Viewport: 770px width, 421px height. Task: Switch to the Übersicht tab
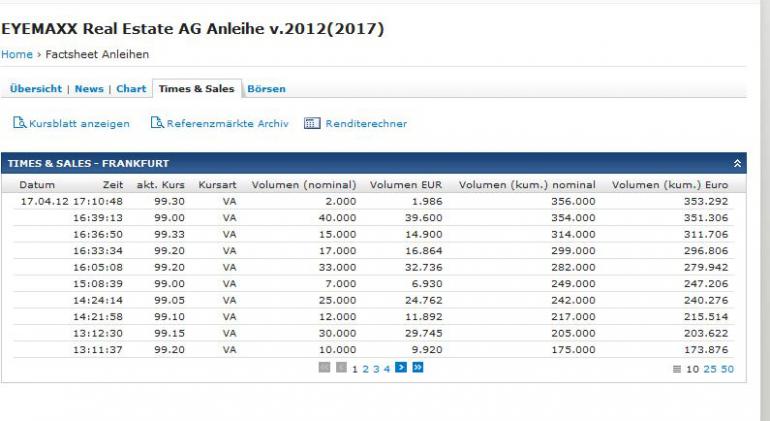(36, 89)
